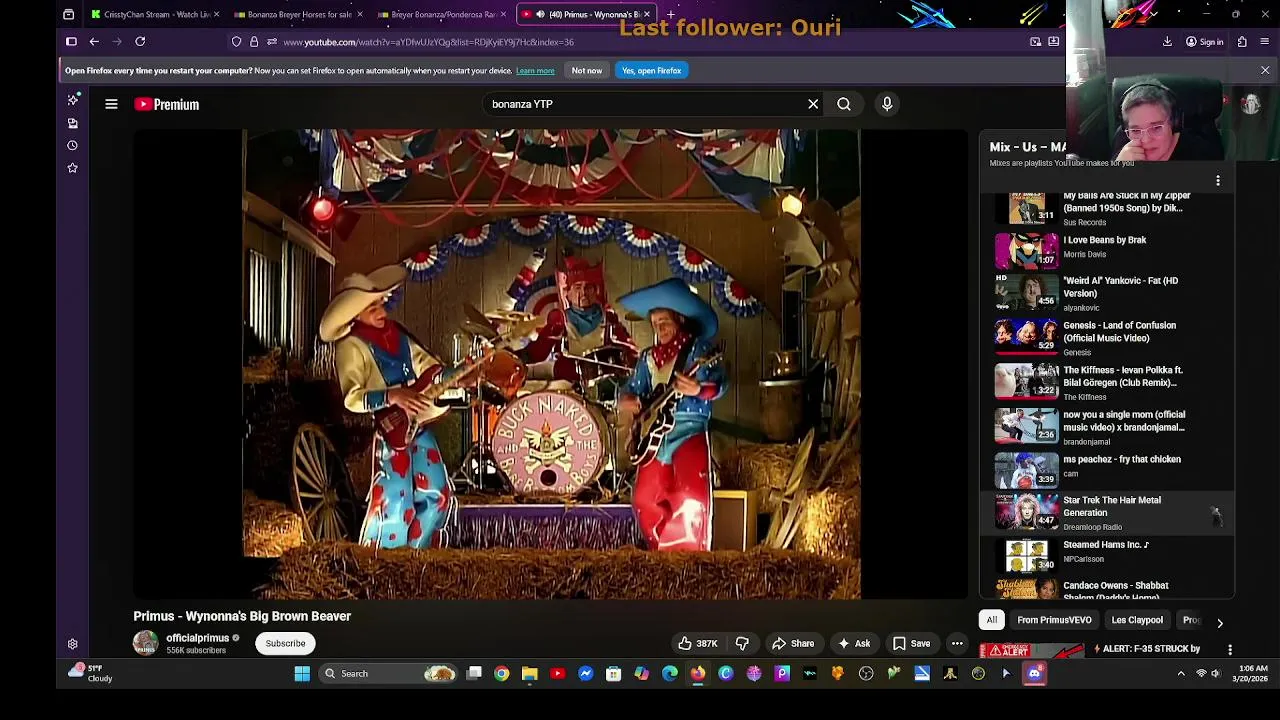Open Firefox extensions puzzle icon
The height and width of the screenshot is (720, 1280).
[1242, 42]
